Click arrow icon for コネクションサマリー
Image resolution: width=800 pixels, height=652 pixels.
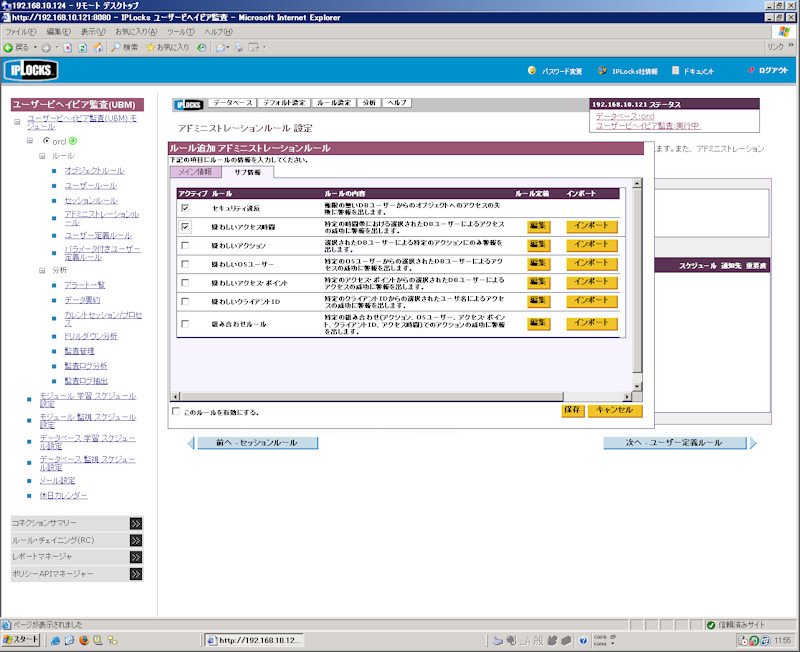(x=136, y=523)
